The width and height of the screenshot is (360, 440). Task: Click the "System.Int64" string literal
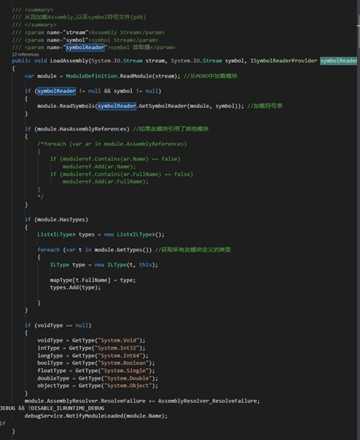click(120, 356)
